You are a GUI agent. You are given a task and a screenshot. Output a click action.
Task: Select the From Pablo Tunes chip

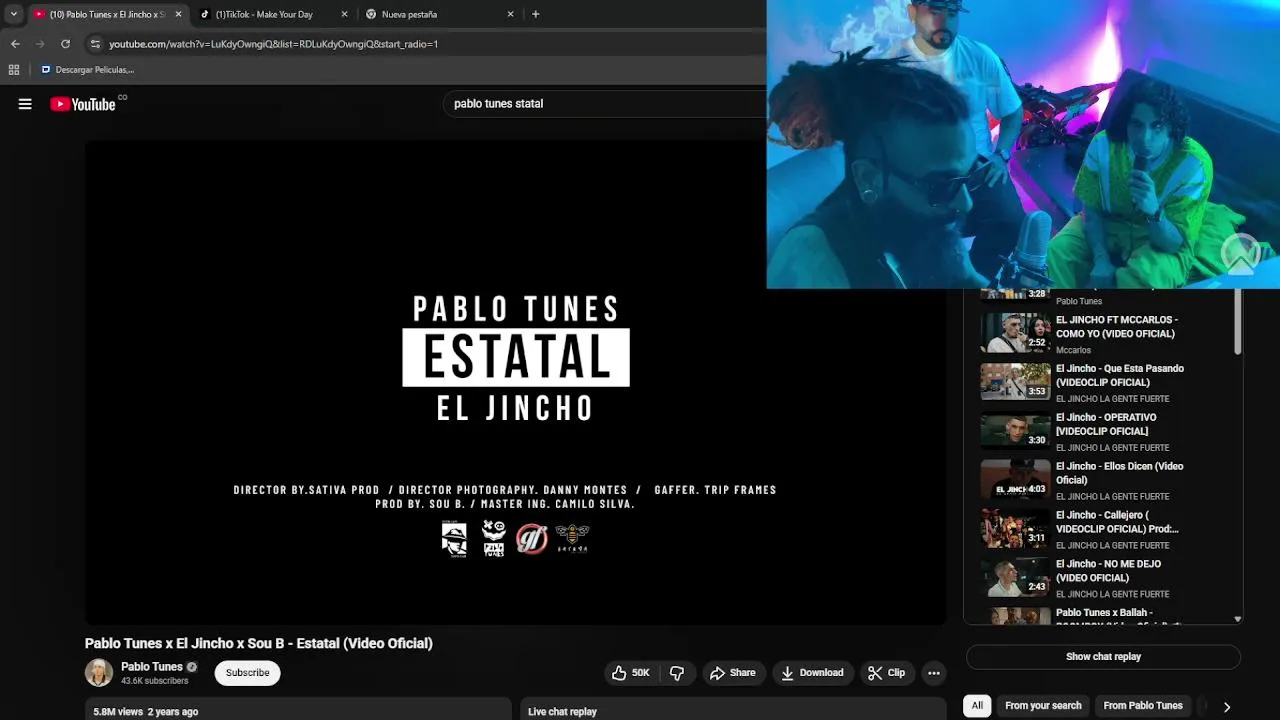pos(1143,706)
